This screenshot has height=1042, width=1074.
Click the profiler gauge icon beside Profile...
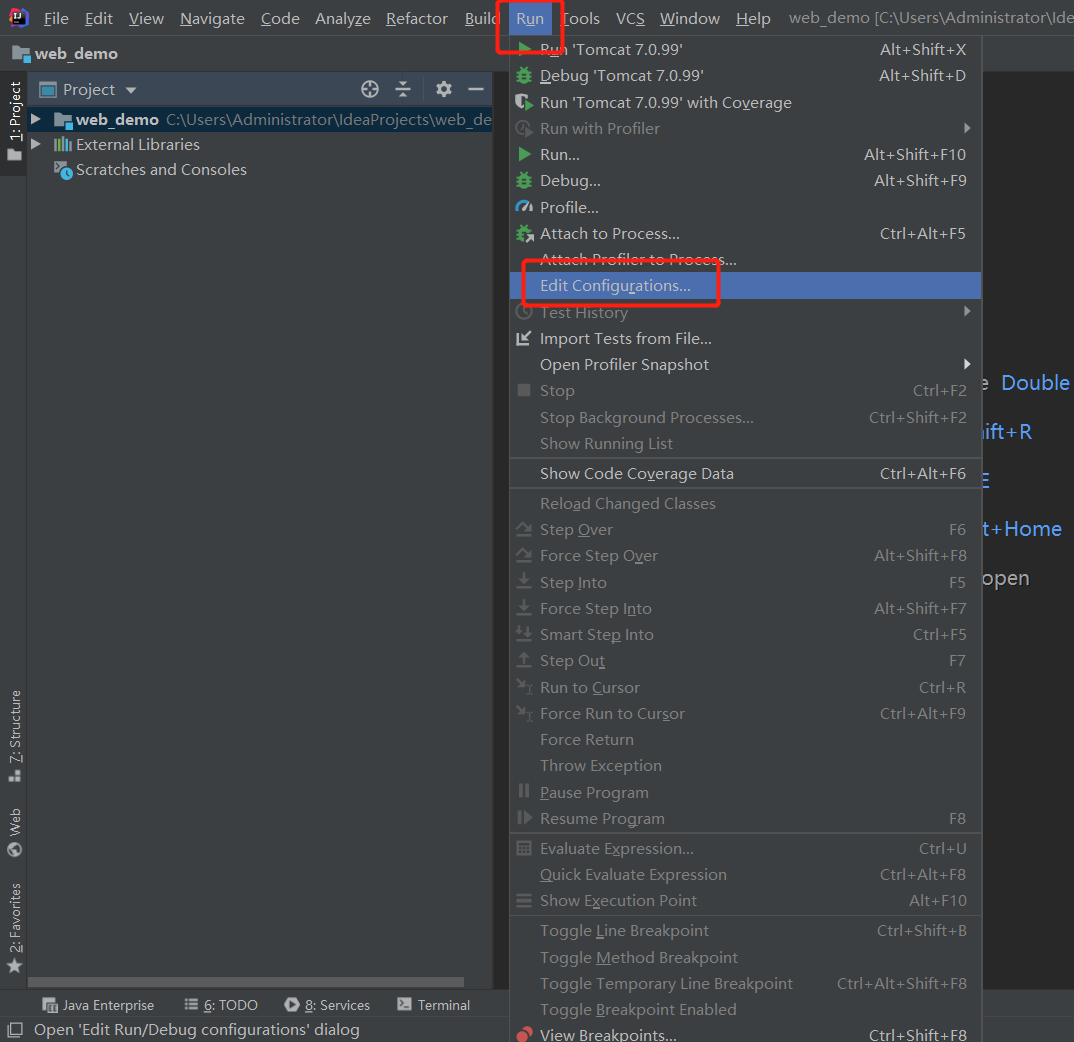click(524, 207)
